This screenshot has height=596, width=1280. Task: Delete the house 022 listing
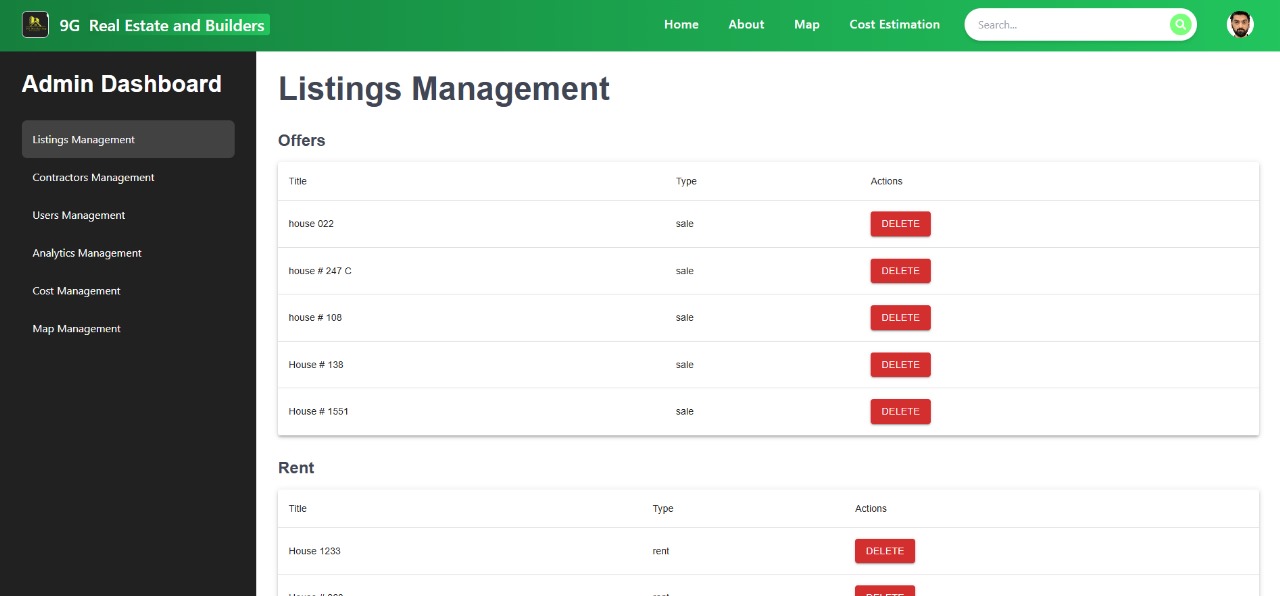point(900,224)
